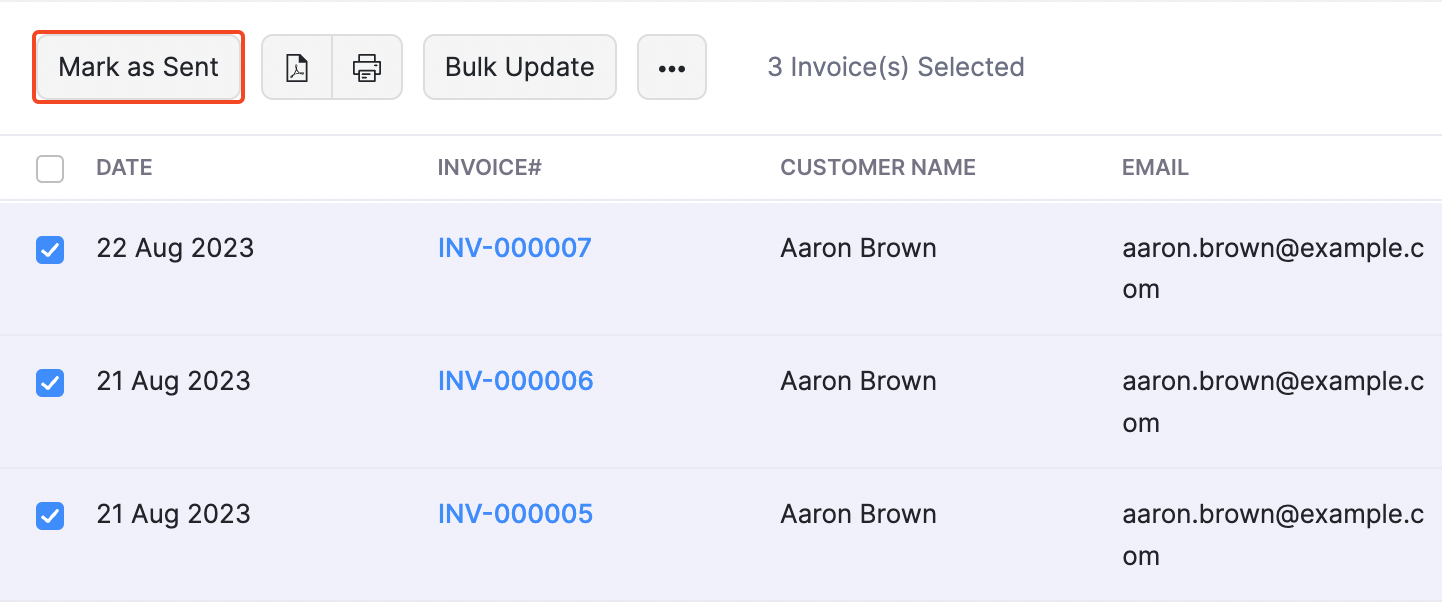Uncheck the INV-000005 row checkbox
1442x604 pixels.
coord(50,516)
